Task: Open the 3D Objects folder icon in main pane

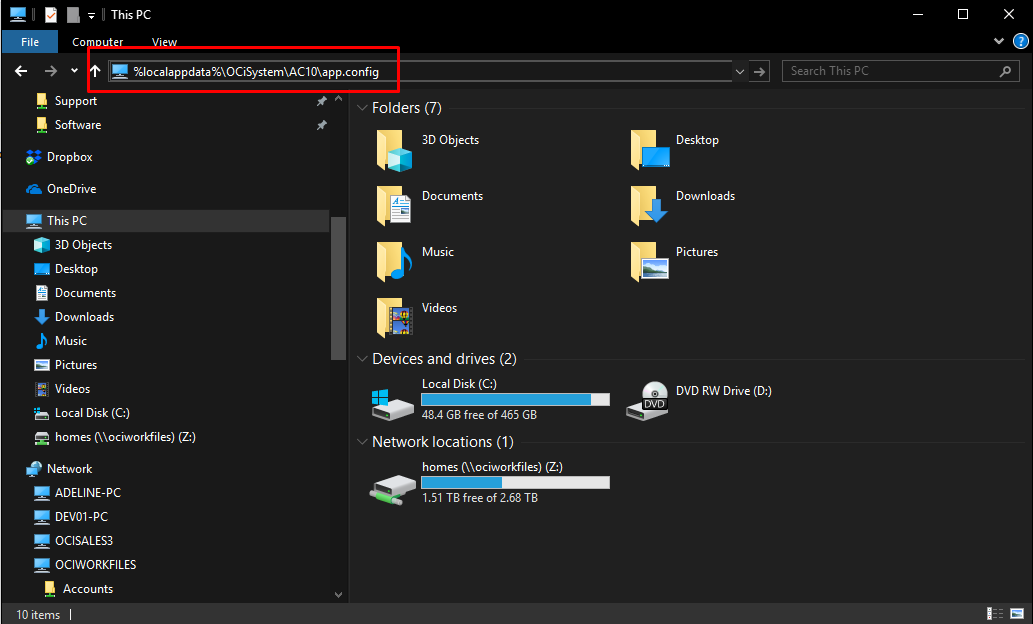Action: point(394,150)
